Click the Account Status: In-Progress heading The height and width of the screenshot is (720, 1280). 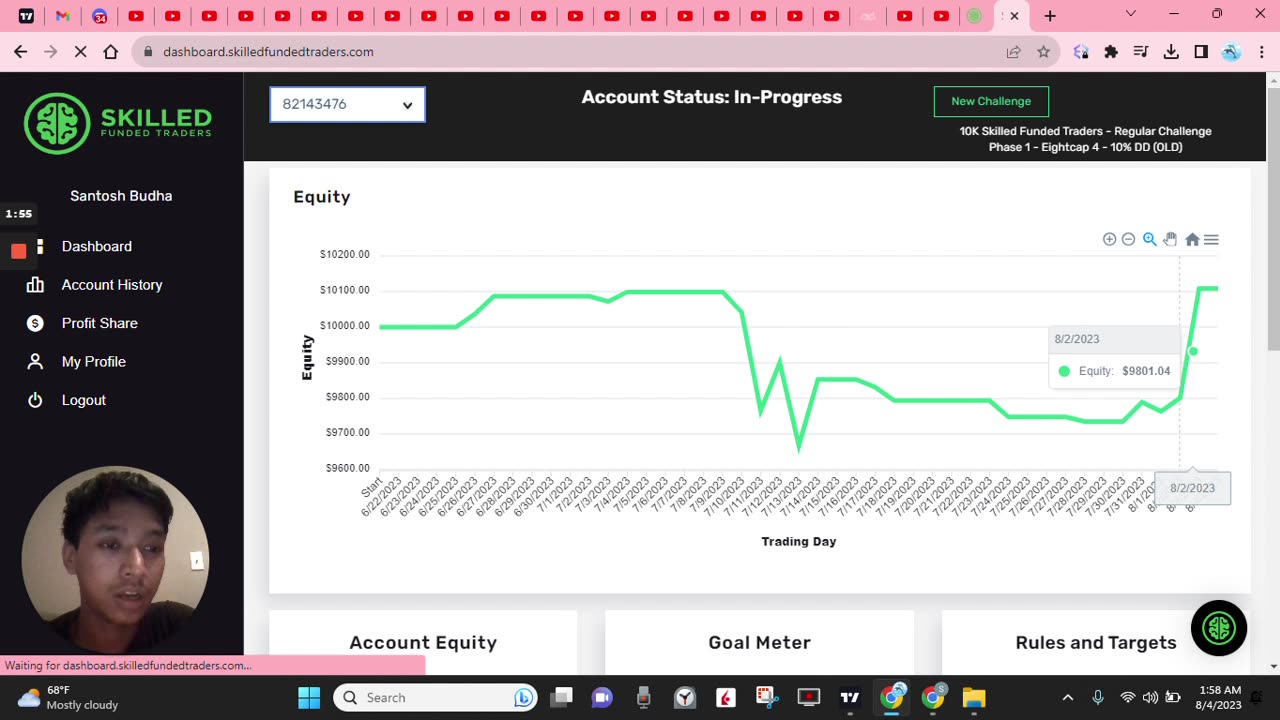pos(712,97)
